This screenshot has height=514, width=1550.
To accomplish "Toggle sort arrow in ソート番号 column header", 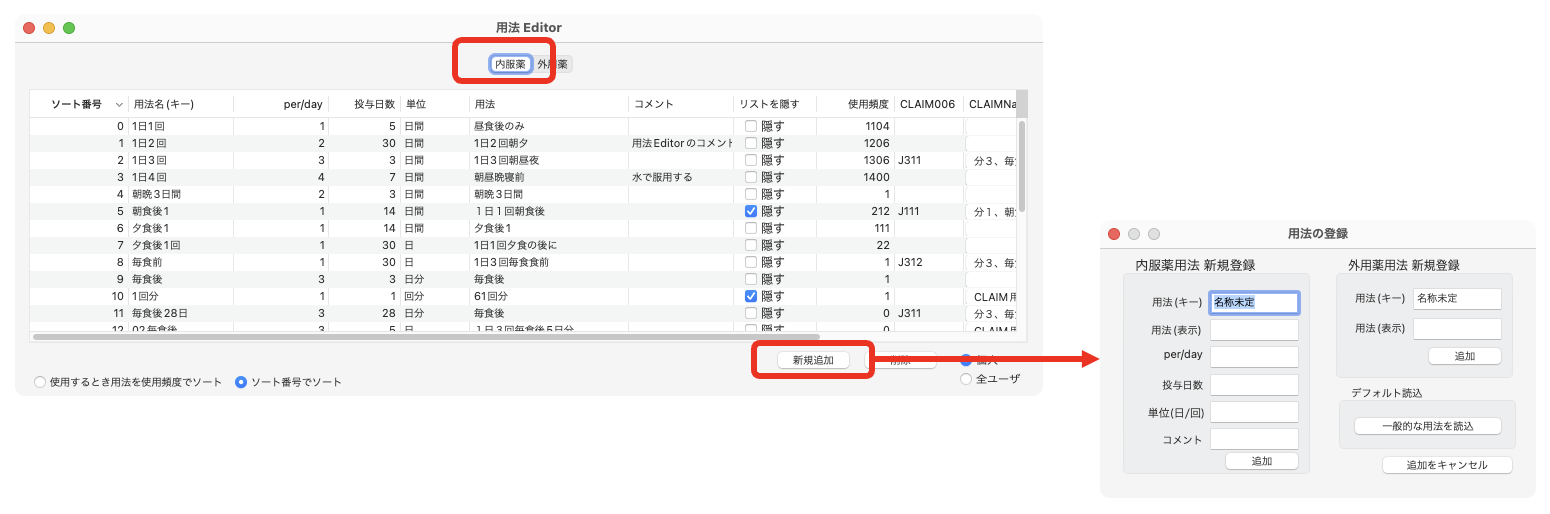I will (x=119, y=104).
